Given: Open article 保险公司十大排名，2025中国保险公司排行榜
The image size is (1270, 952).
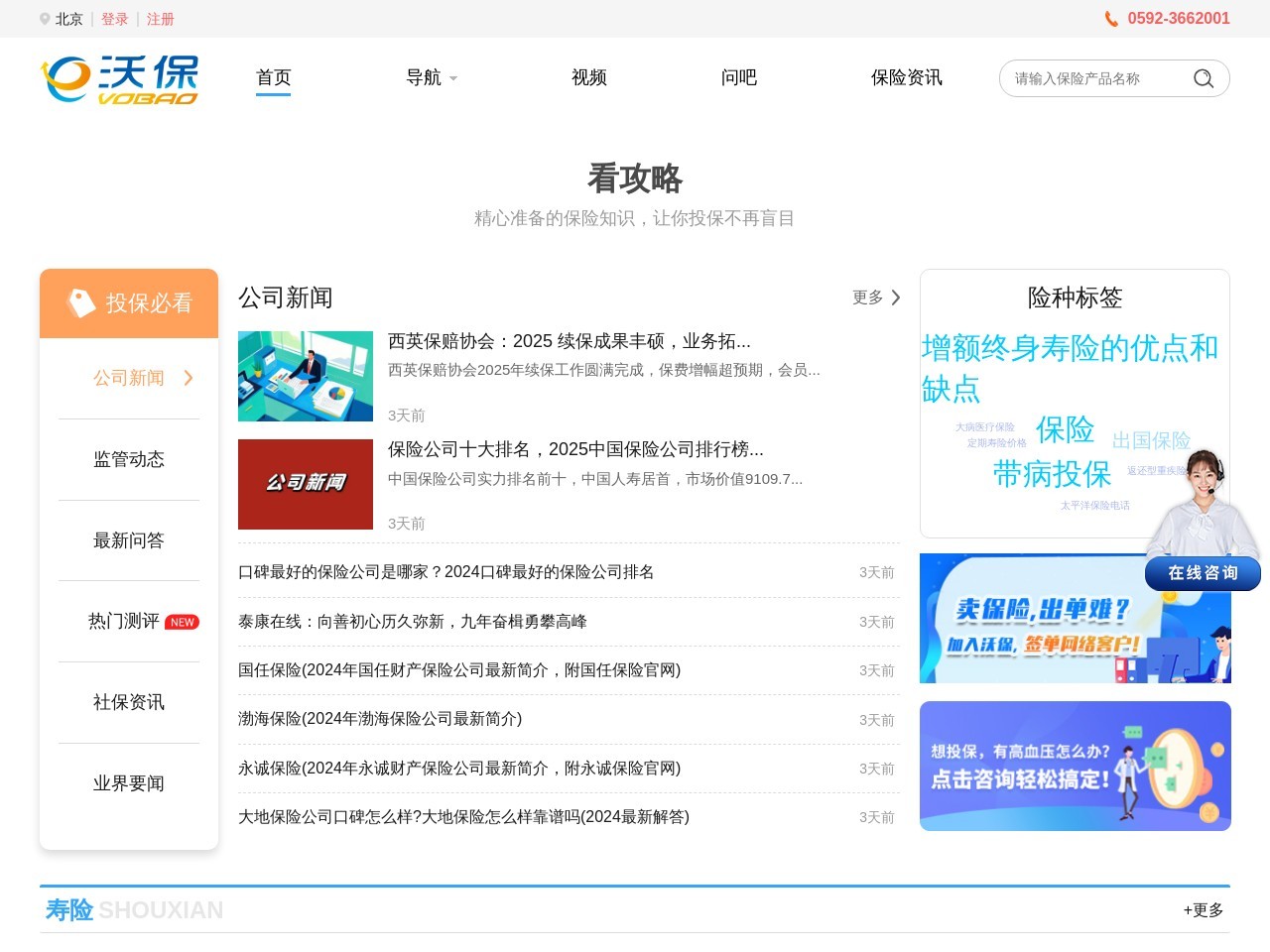Looking at the screenshot, I should [575, 449].
